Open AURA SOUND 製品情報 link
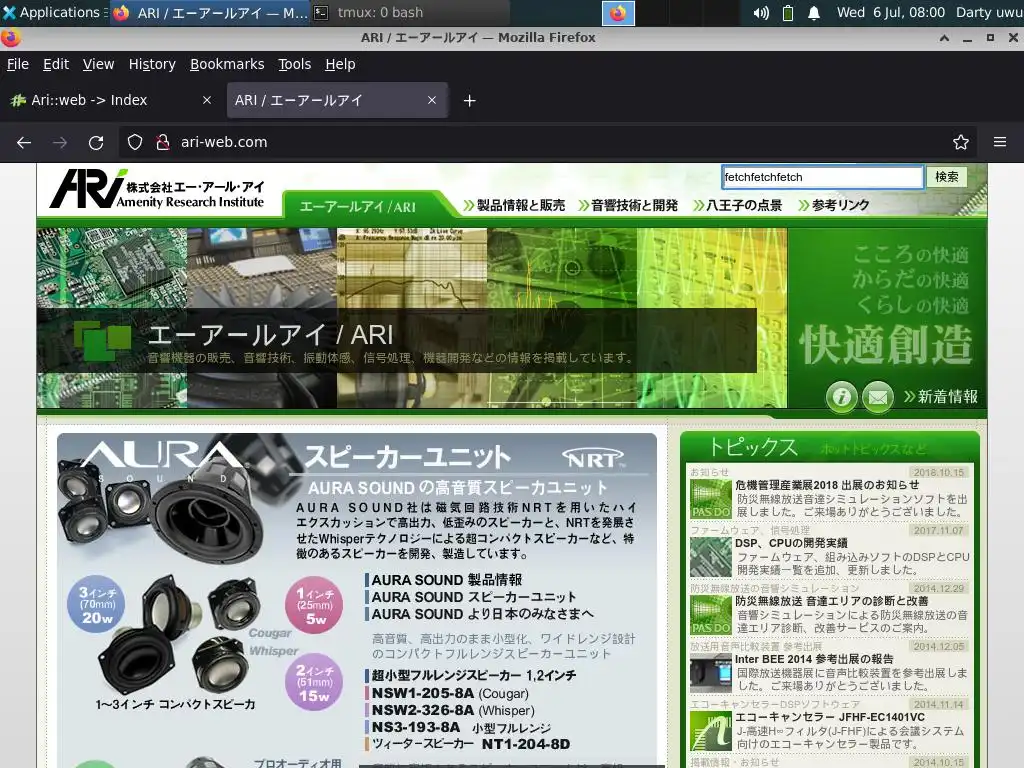This screenshot has width=1024, height=768. point(447,580)
